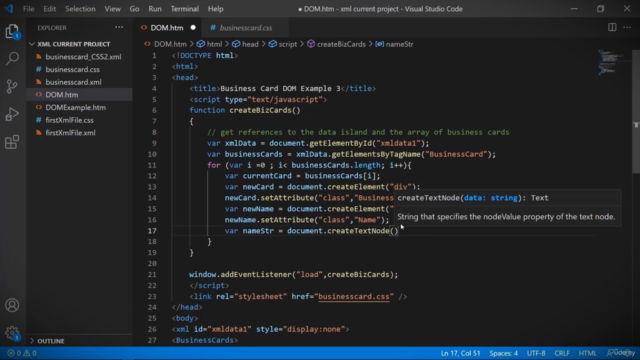Place cursor at line 17 createTextNode parentheses
The width and height of the screenshot is (640, 360).
394,231
